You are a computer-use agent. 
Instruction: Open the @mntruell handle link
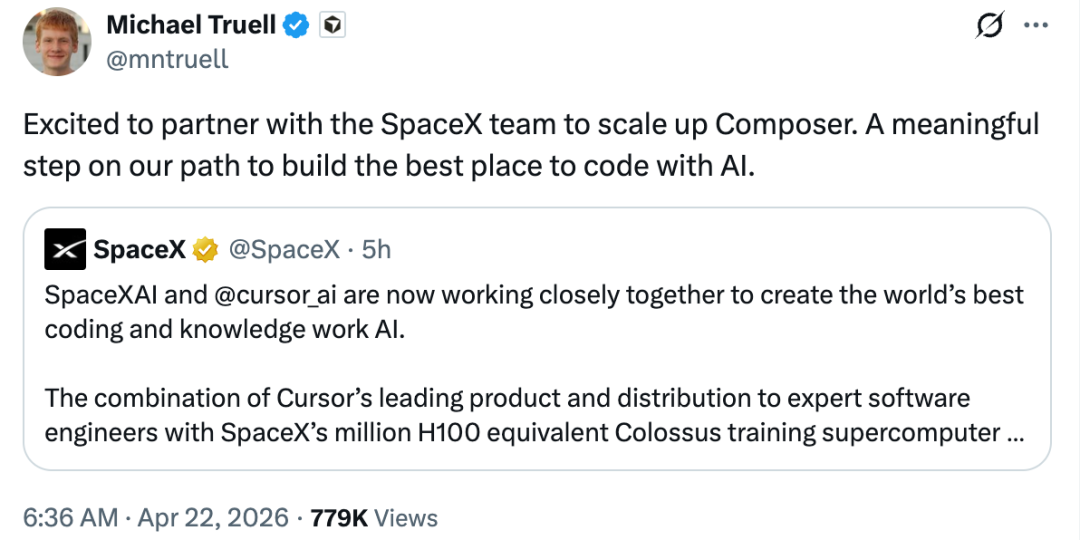point(167,59)
